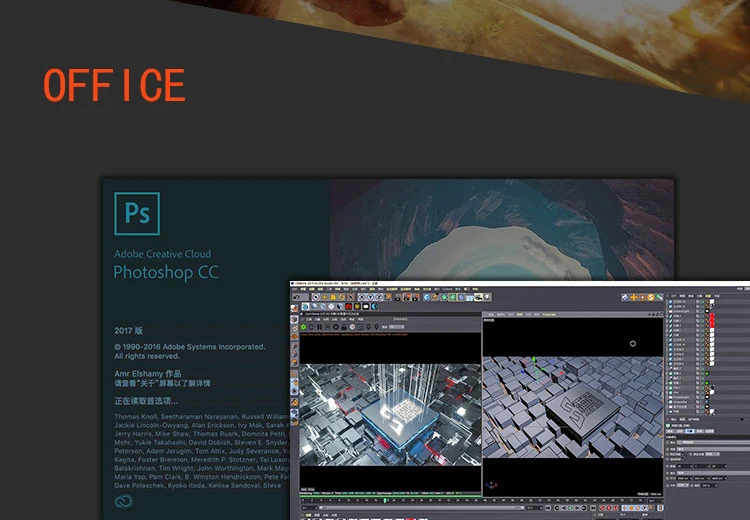Open Render Settings clapperboard with gear
The image size is (750, 520).
click(416, 297)
